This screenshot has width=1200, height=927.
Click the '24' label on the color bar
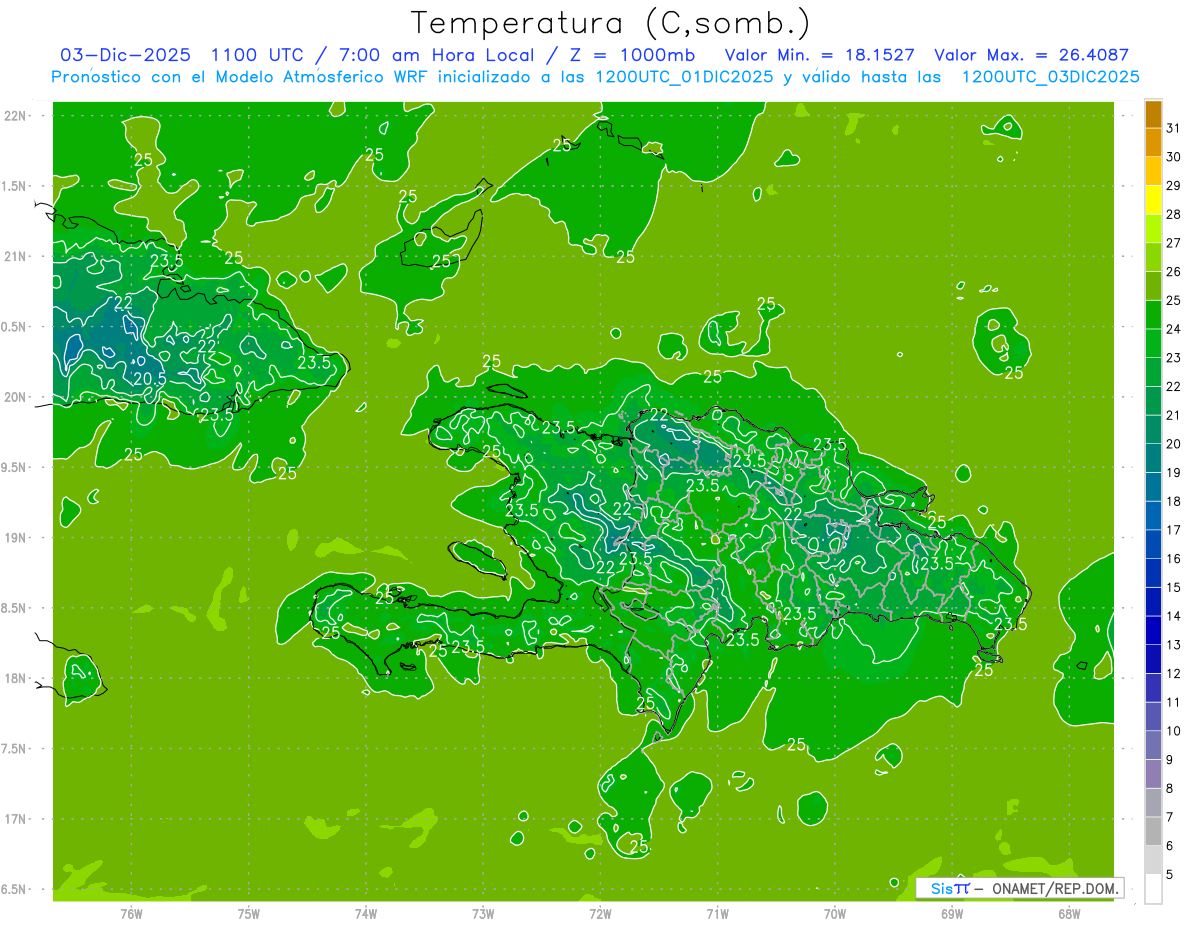click(1174, 329)
